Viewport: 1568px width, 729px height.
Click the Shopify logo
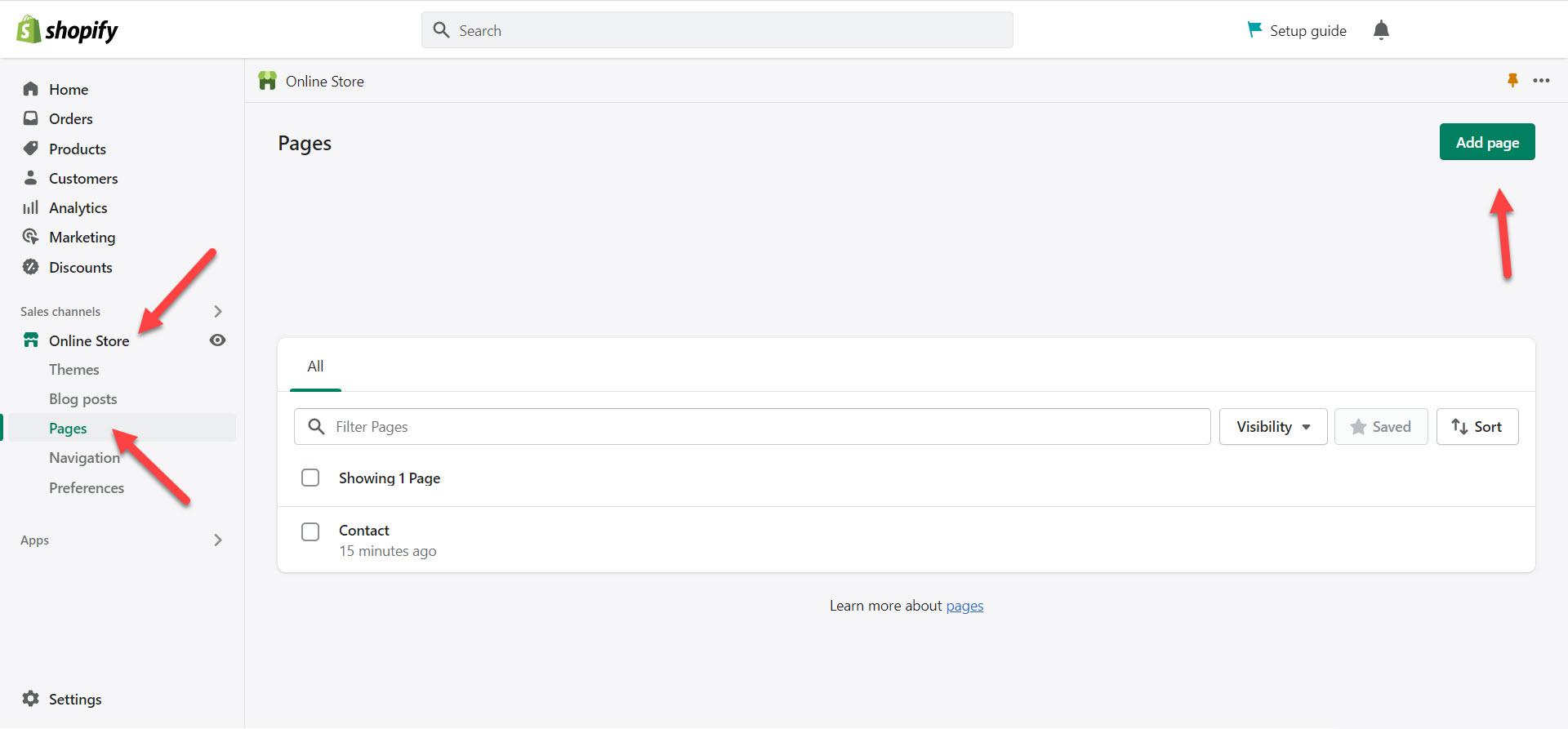click(x=67, y=30)
